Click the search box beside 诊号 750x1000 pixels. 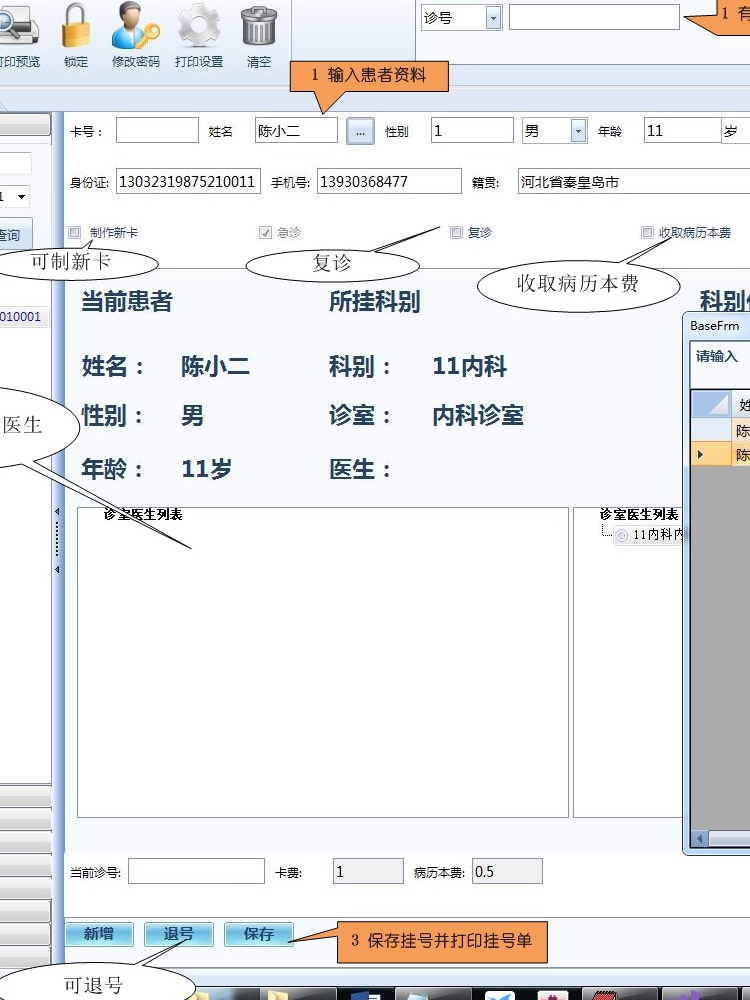[594, 17]
